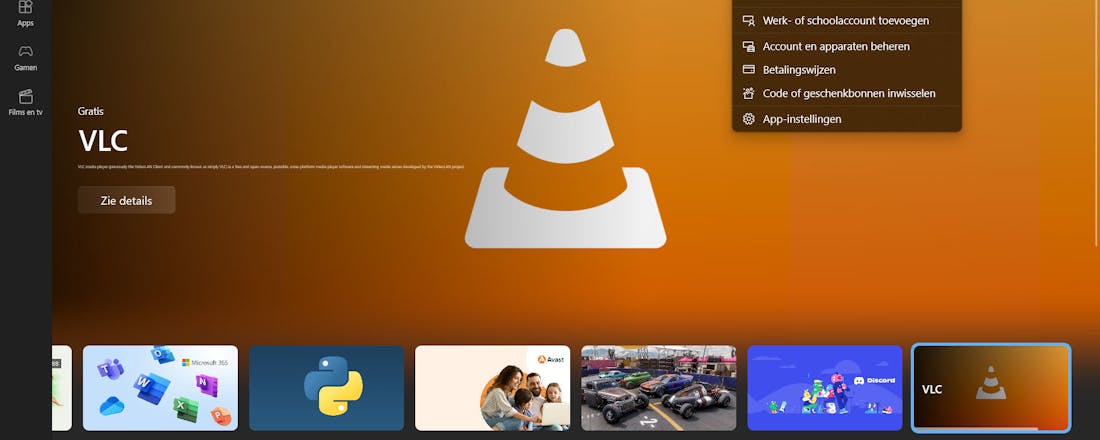Open the racing cars game thumbnail
Viewport: 1100px width, 440px height.
[x=659, y=388]
